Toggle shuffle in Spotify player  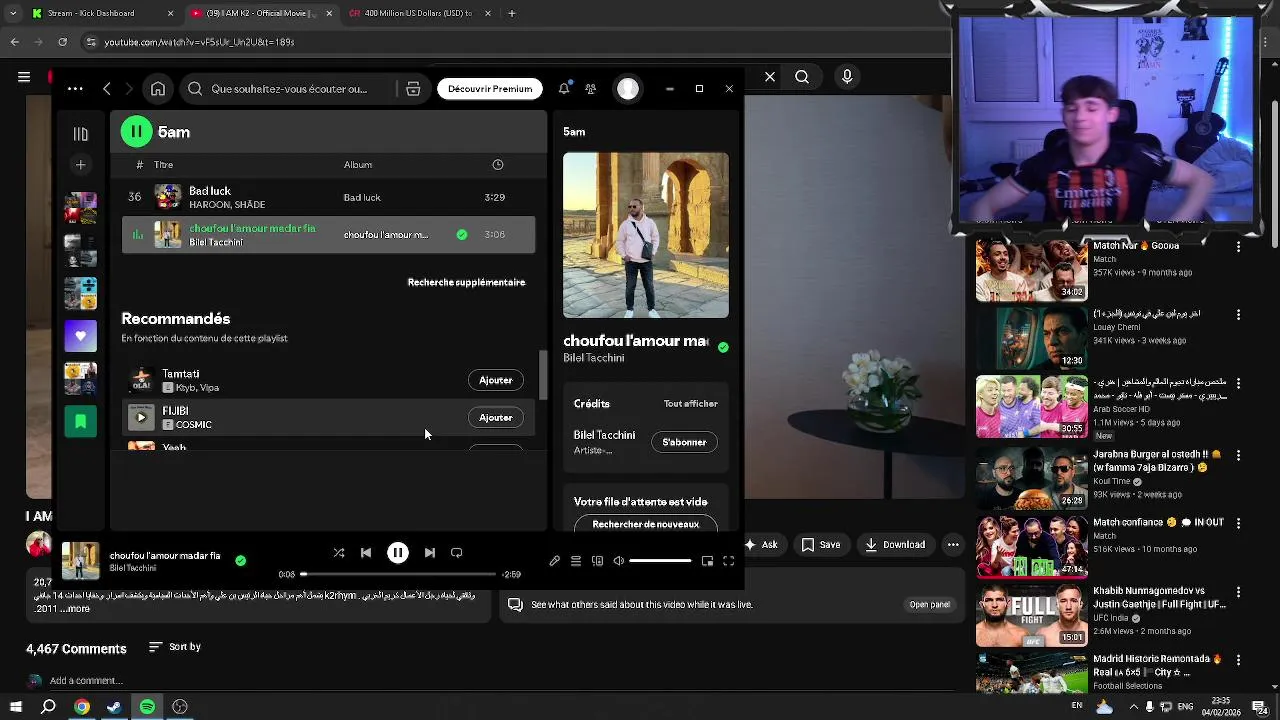point(339,553)
